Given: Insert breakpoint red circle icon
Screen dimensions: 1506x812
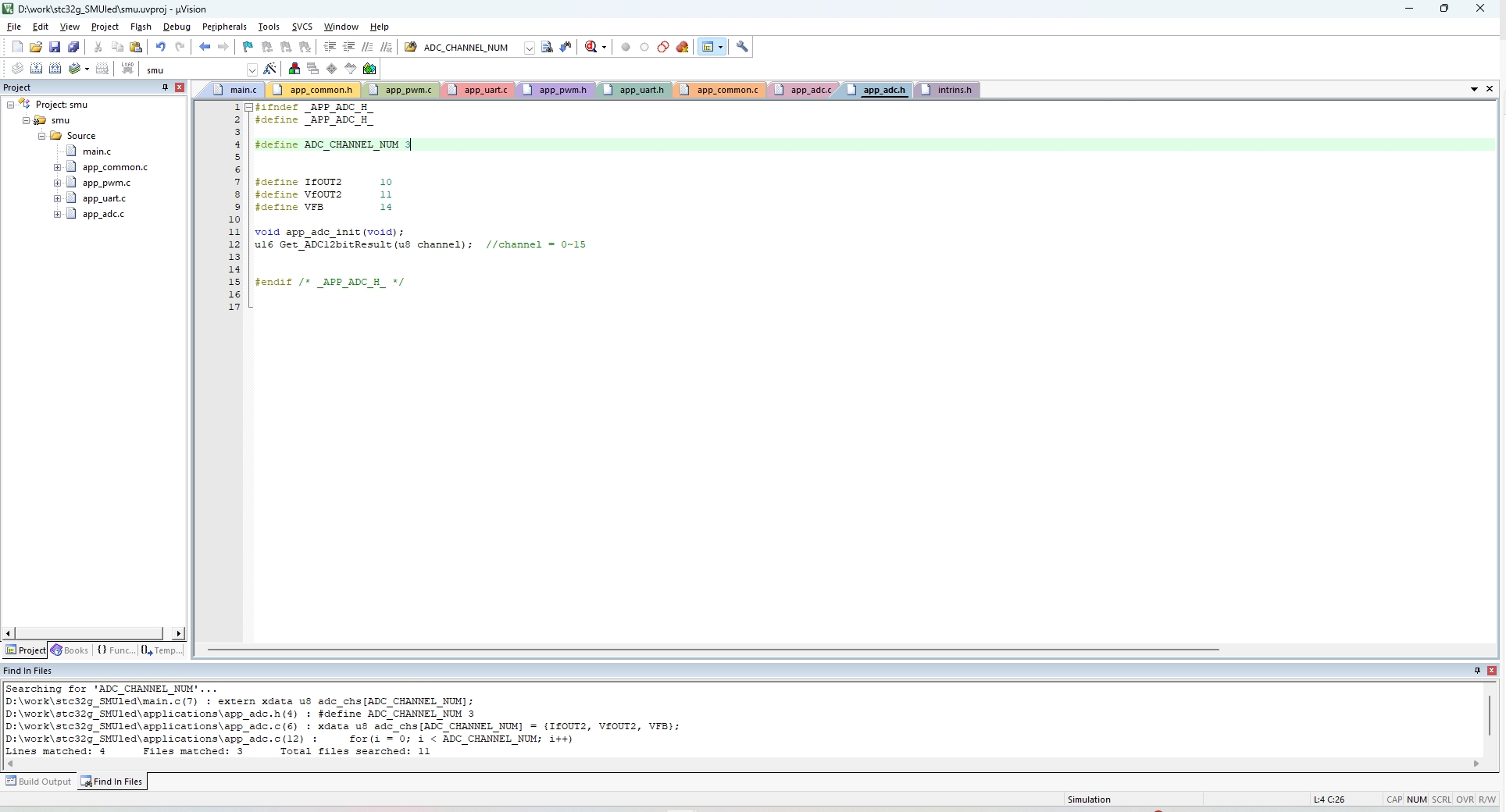Looking at the screenshot, I should click(x=626, y=47).
